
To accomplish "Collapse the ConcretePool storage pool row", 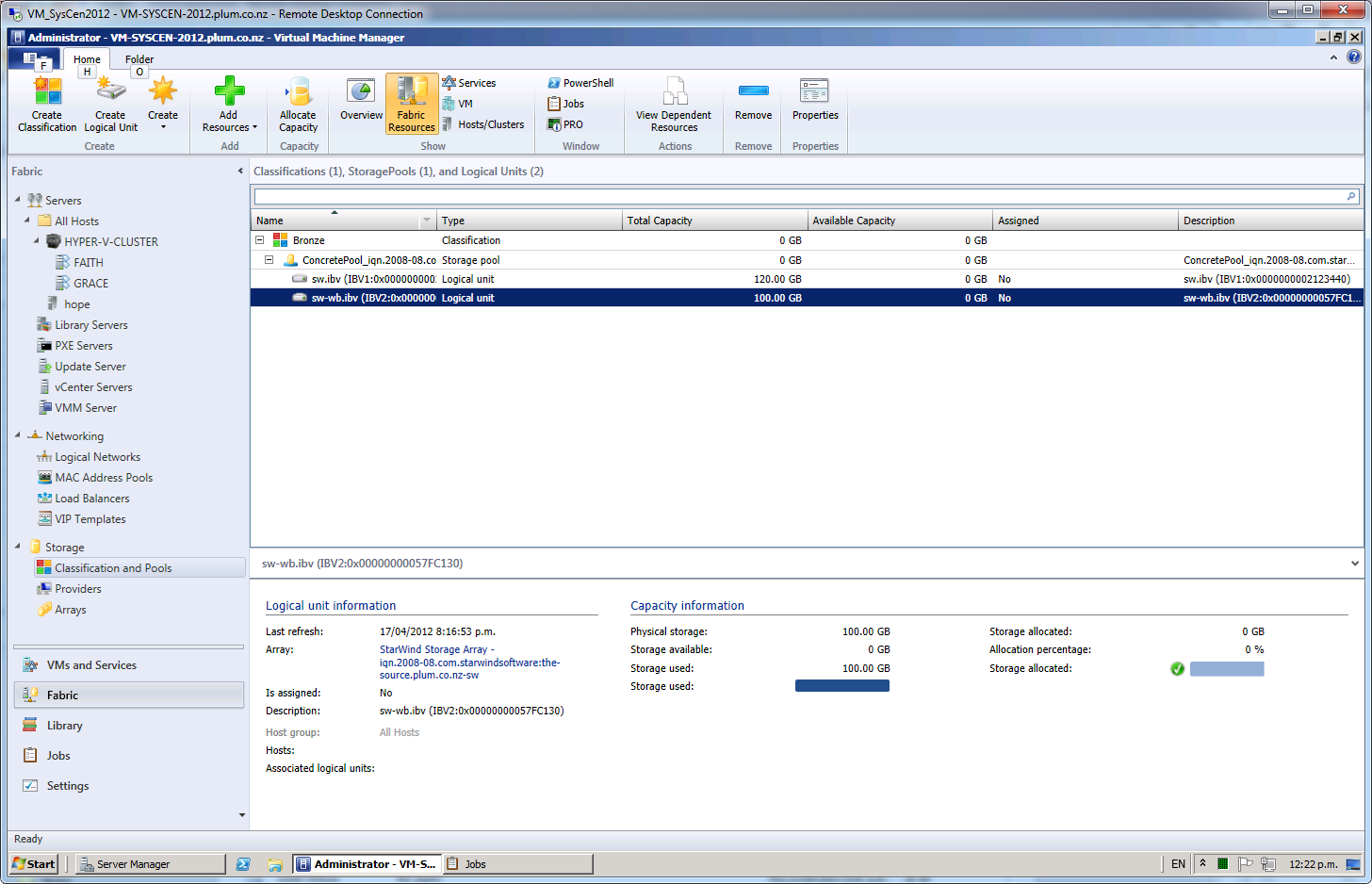I will pyautogui.click(x=269, y=259).
